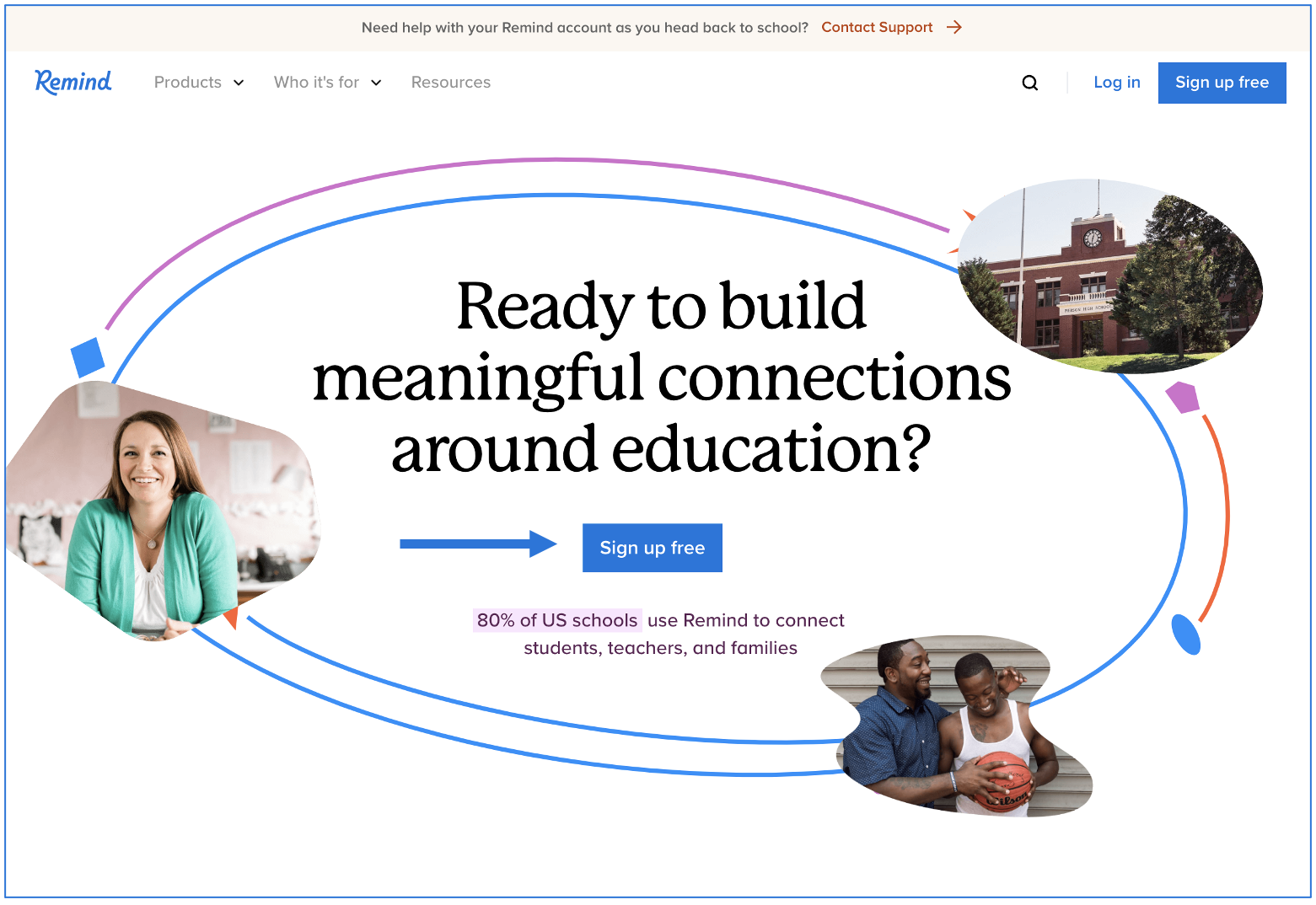Click the Log in link
The height and width of the screenshot is (905, 1316).
tap(1116, 83)
